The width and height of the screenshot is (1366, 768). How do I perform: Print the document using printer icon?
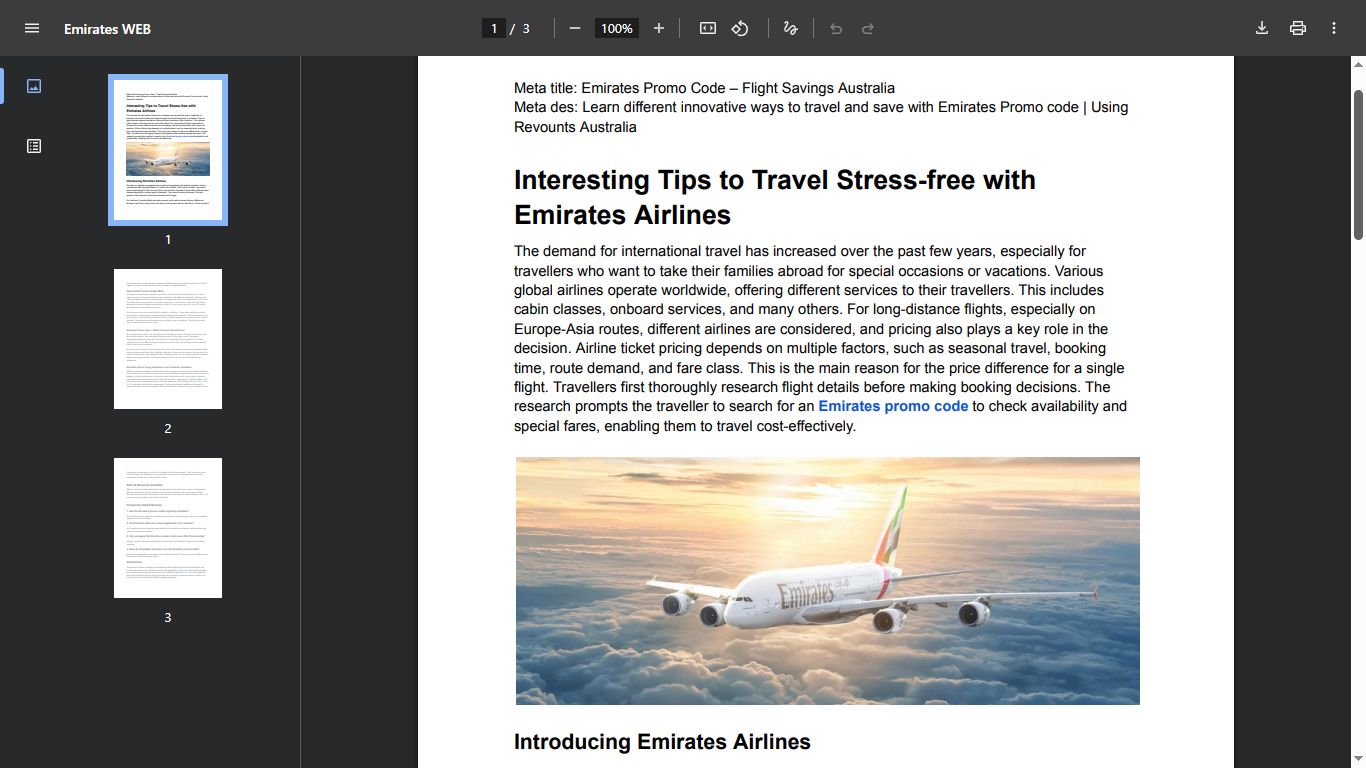[x=1298, y=28]
